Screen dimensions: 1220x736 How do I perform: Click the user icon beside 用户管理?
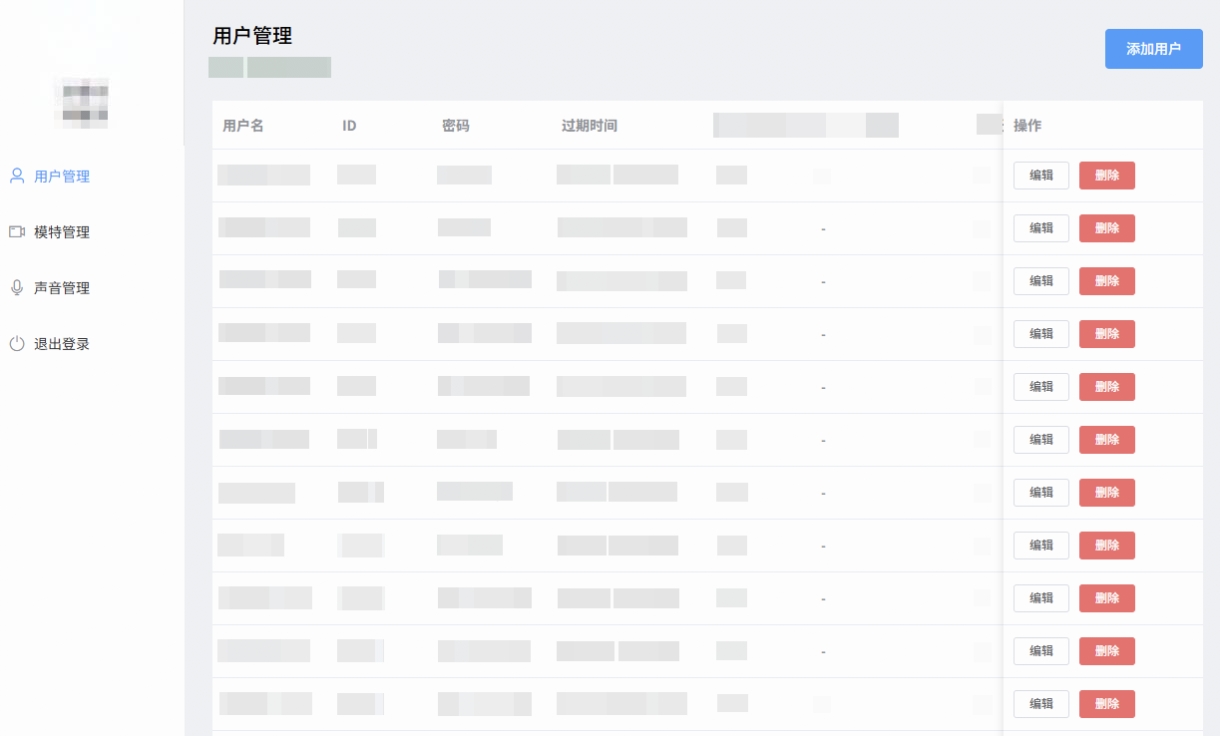click(x=17, y=176)
